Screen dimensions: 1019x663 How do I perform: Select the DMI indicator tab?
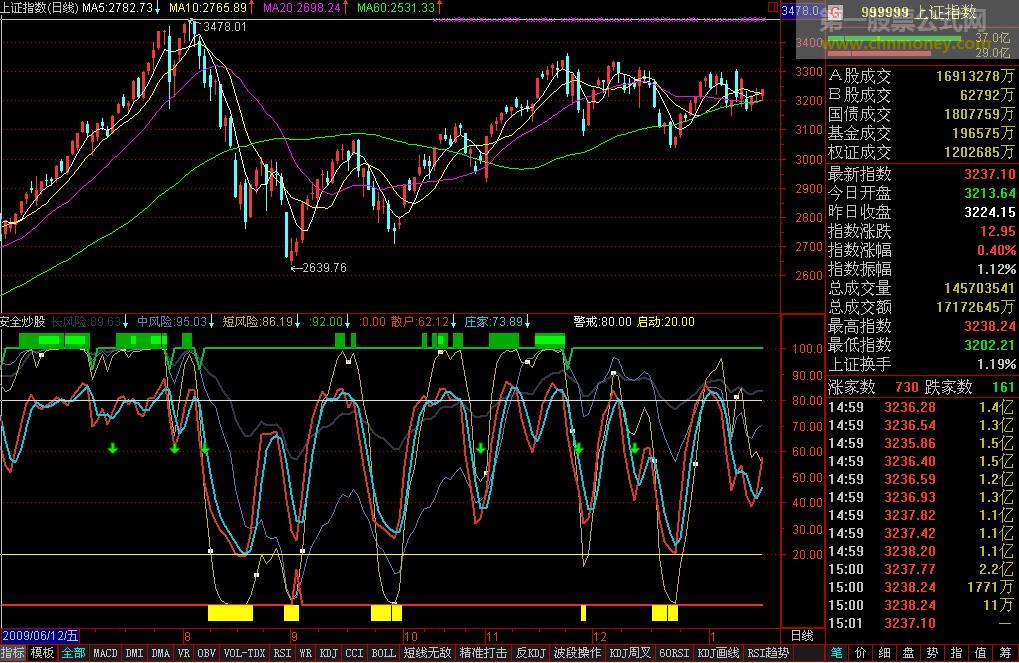click(135, 653)
